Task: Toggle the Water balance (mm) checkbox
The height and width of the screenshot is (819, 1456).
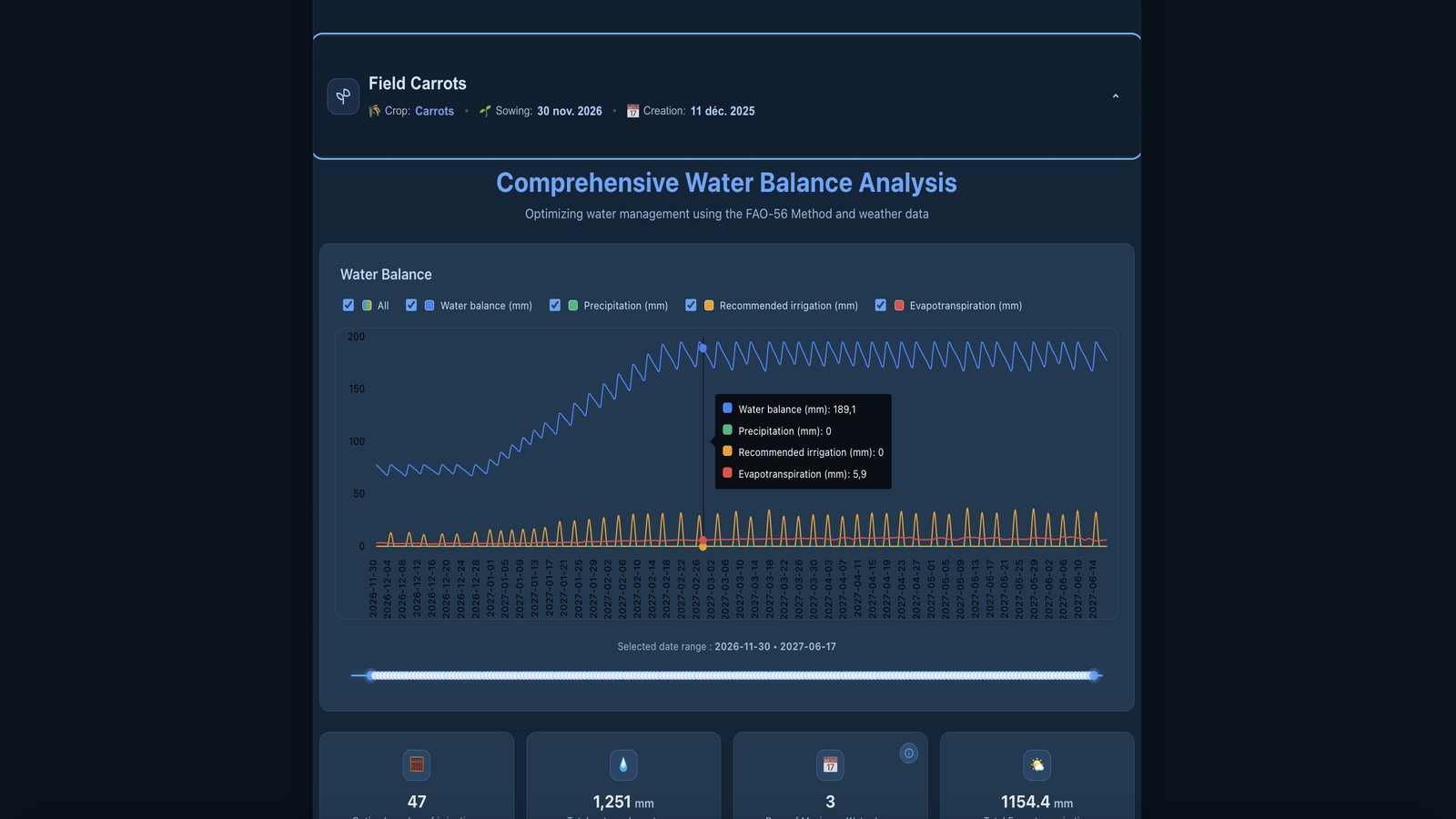Action: pos(411,306)
